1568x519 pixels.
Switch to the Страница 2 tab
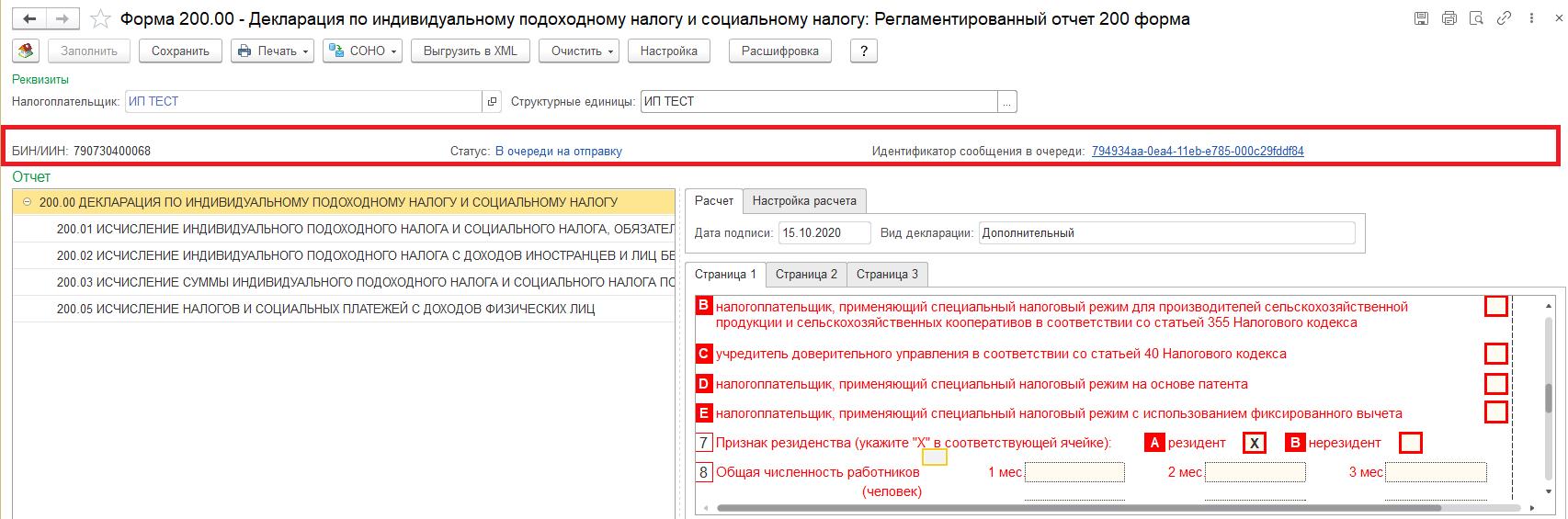[806, 274]
